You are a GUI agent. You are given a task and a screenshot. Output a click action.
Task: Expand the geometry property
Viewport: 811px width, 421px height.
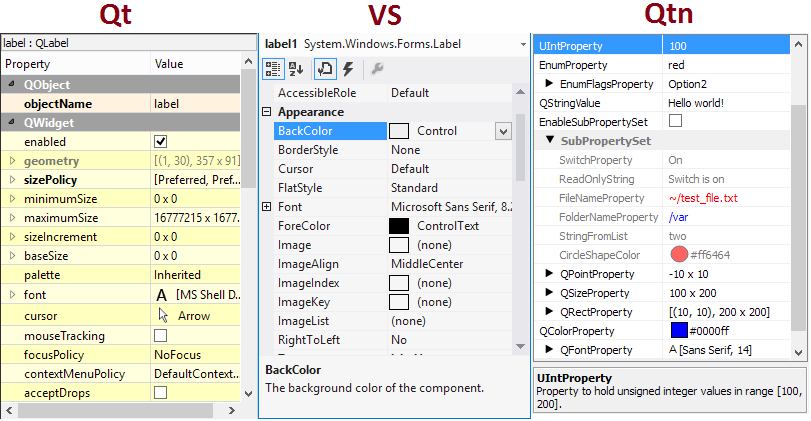(x=12, y=161)
